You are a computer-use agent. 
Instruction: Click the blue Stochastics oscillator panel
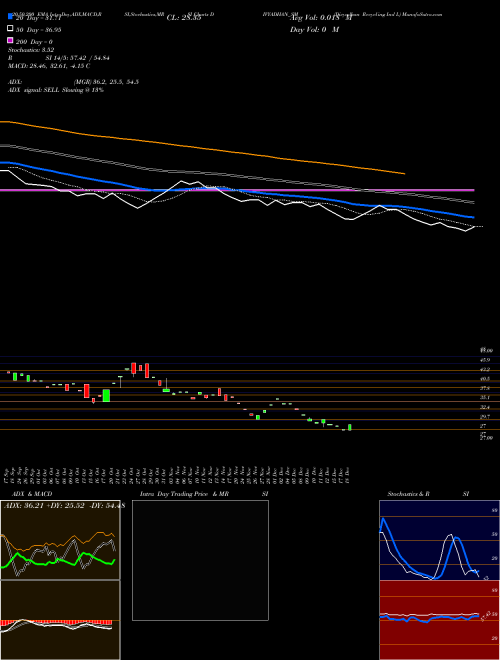pos(438,540)
